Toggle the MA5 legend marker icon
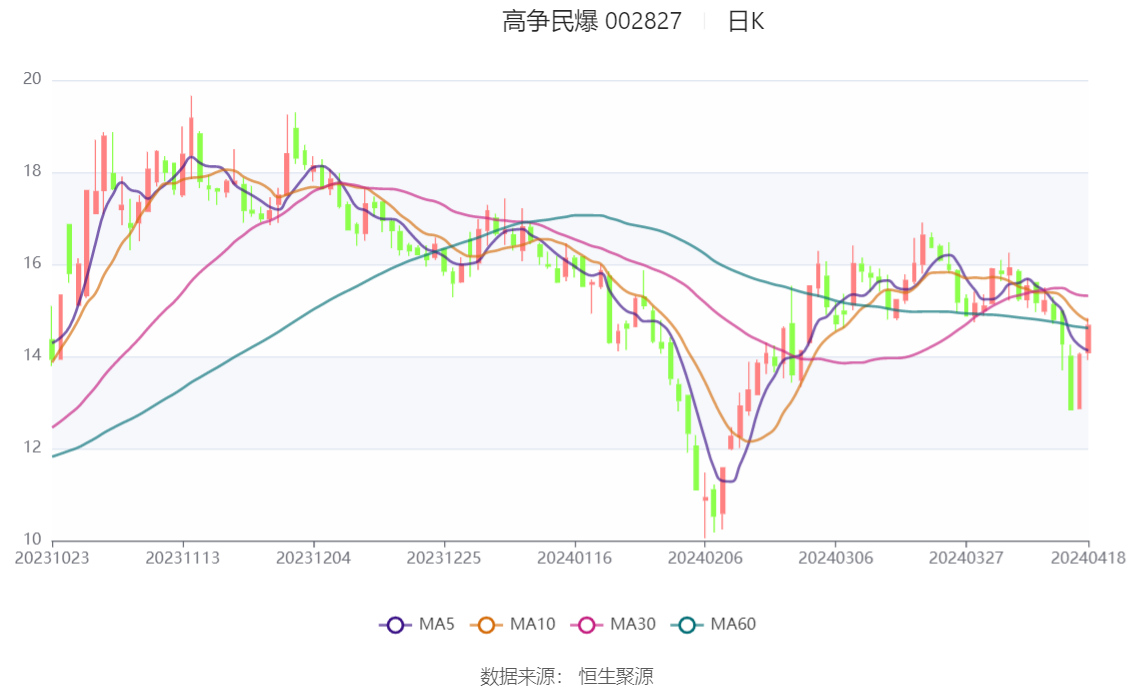The height and width of the screenshot is (689, 1134). (x=395, y=625)
